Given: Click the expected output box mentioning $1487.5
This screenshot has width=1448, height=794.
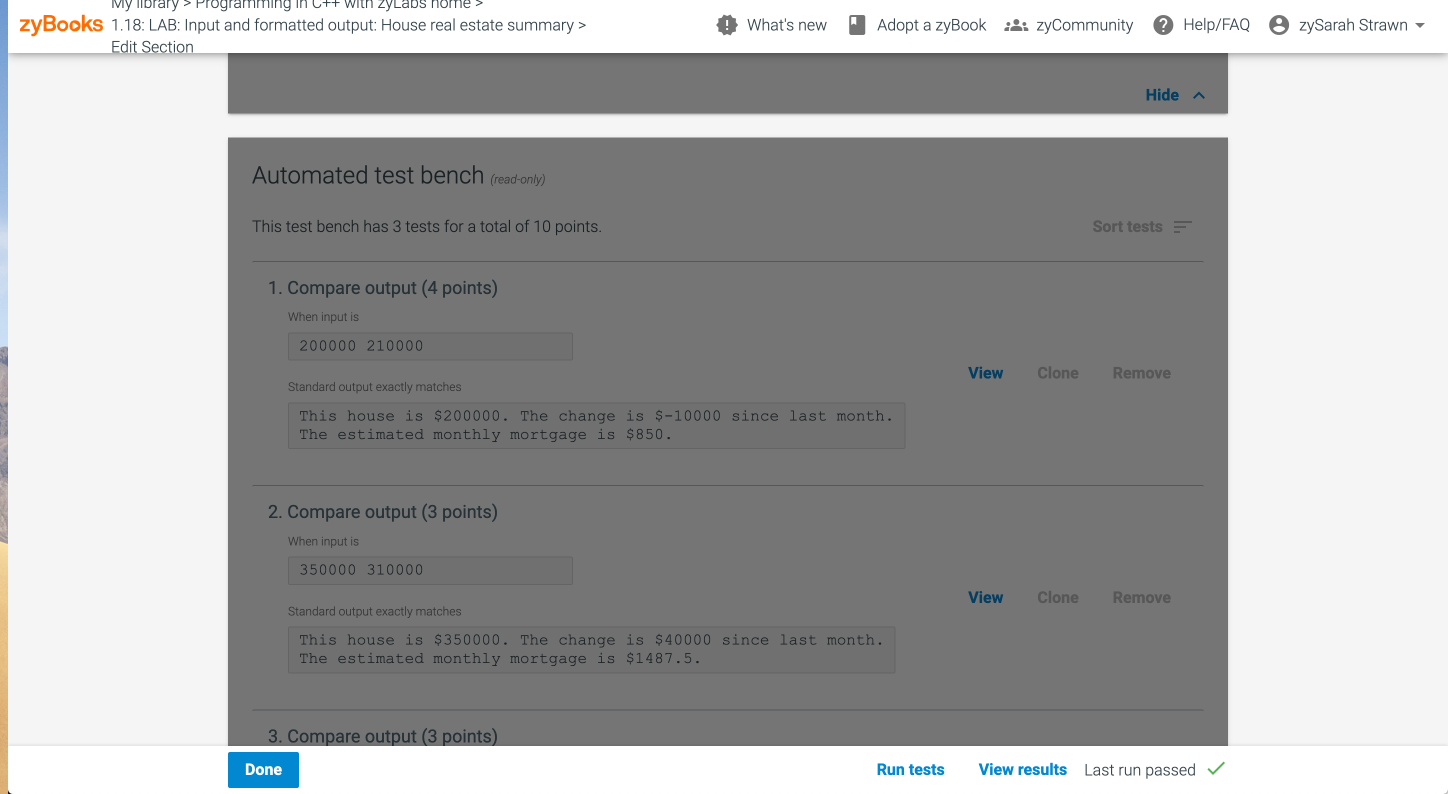Looking at the screenshot, I should click(x=591, y=649).
